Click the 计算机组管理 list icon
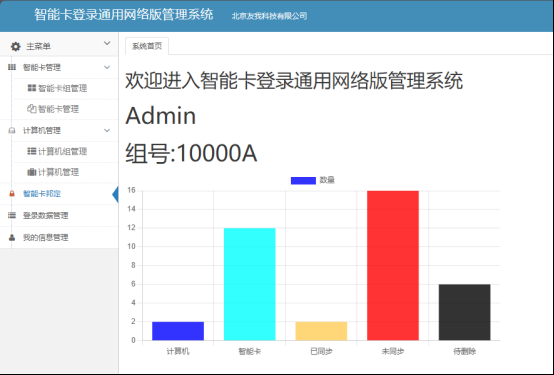The height and width of the screenshot is (375, 554). [x=32, y=151]
